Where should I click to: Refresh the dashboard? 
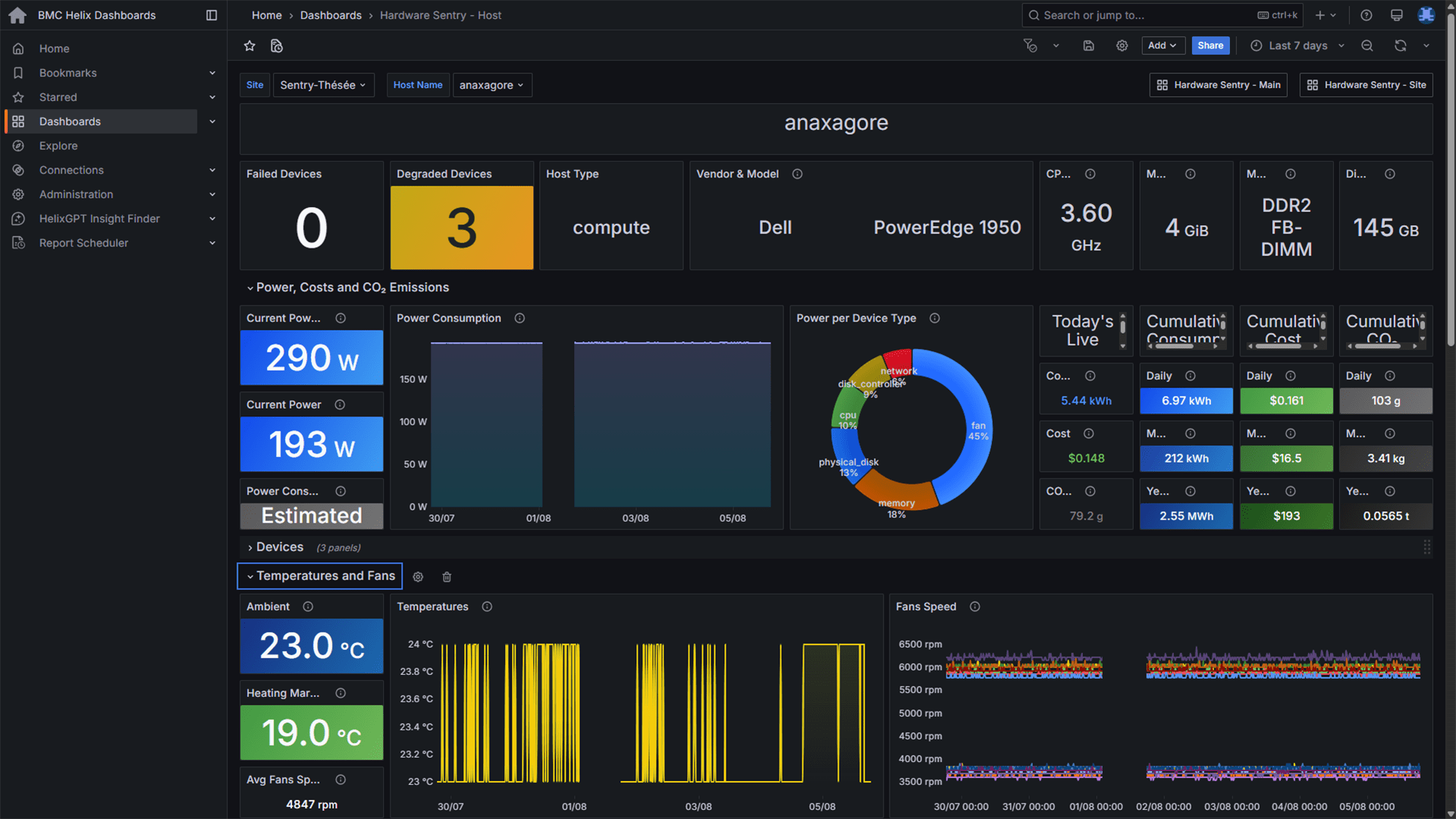[1400, 45]
